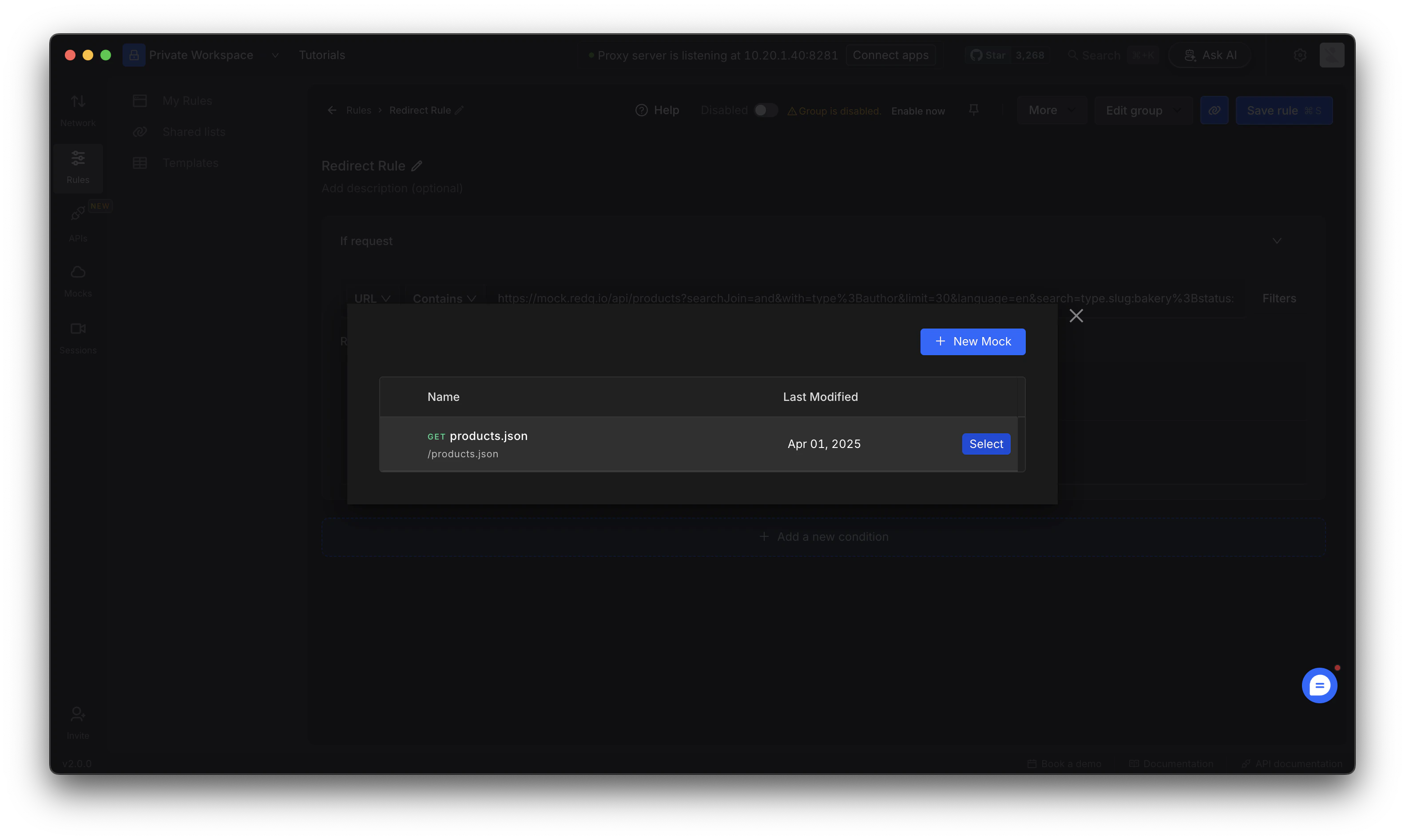1405x840 pixels.
Task: Click the New Mock button
Action: pyautogui.click(x=972, y=341)
